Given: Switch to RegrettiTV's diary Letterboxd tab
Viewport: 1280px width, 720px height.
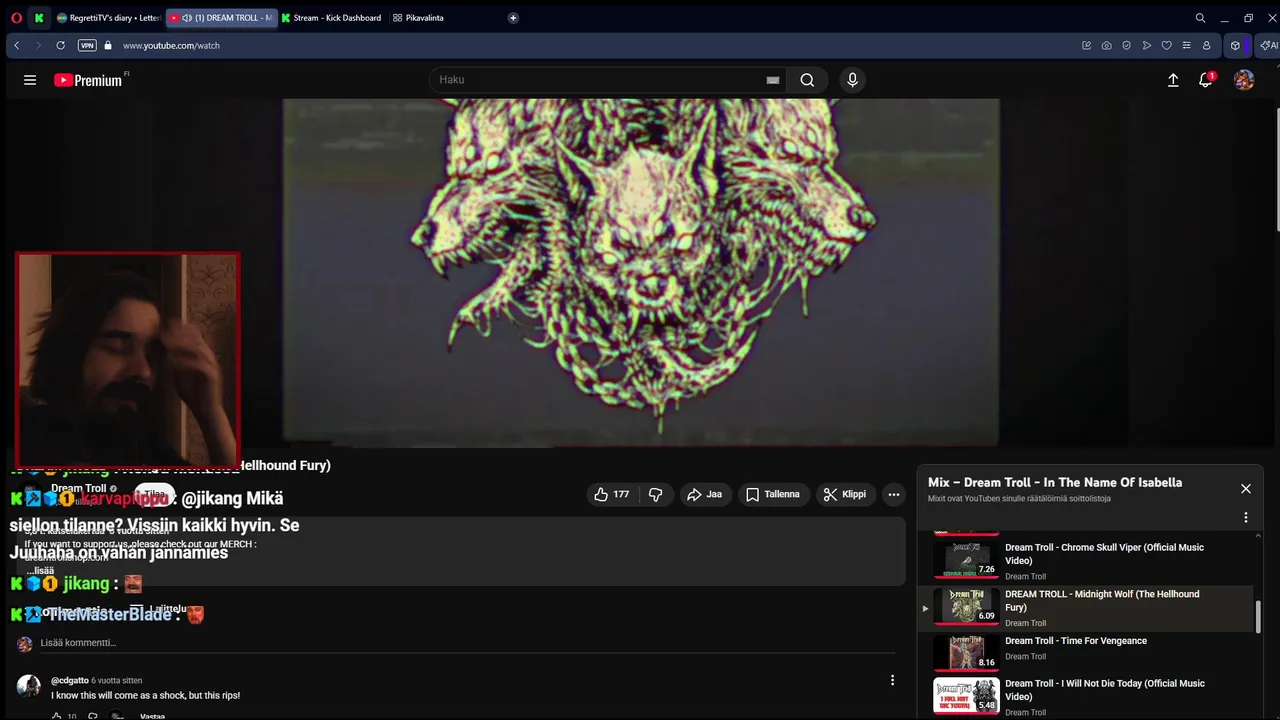Looking at the screenshot, I should [108, 18].
